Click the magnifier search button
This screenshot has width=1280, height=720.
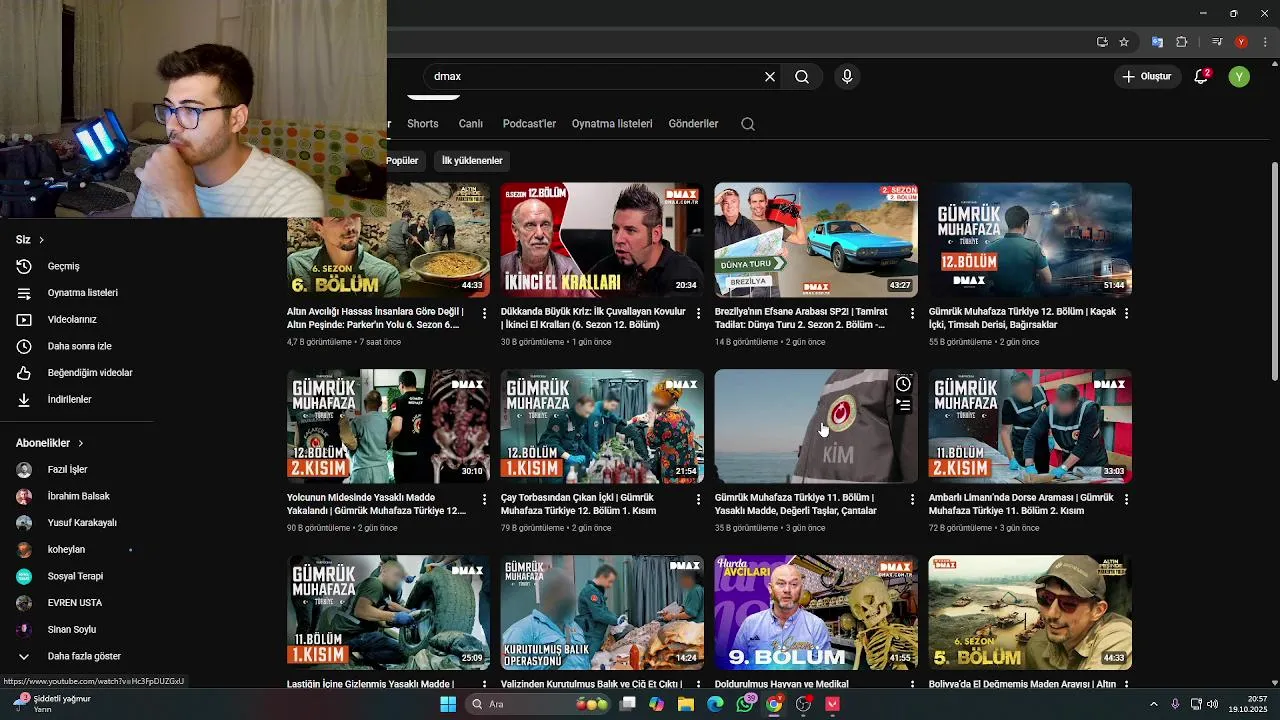(x=802, y=77)
